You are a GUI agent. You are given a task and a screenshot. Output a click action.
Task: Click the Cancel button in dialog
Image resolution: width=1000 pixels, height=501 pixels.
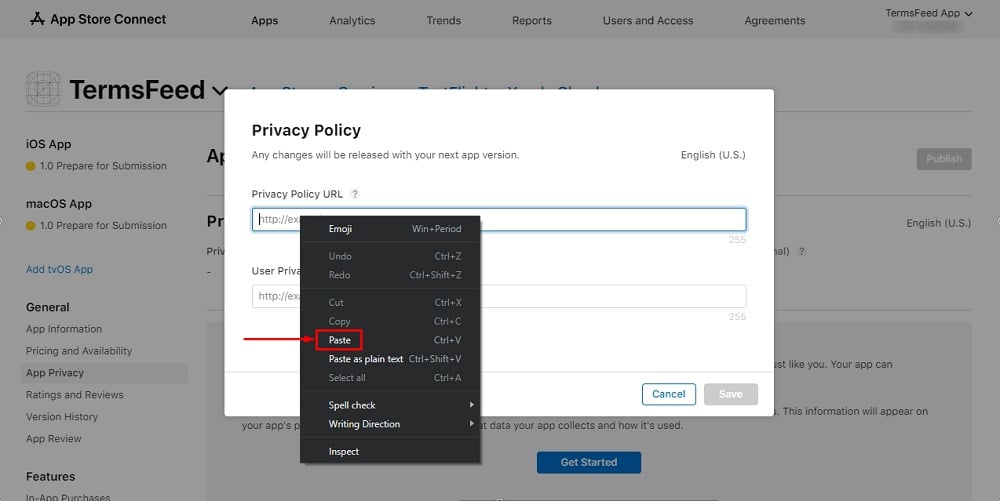[668, 394]
